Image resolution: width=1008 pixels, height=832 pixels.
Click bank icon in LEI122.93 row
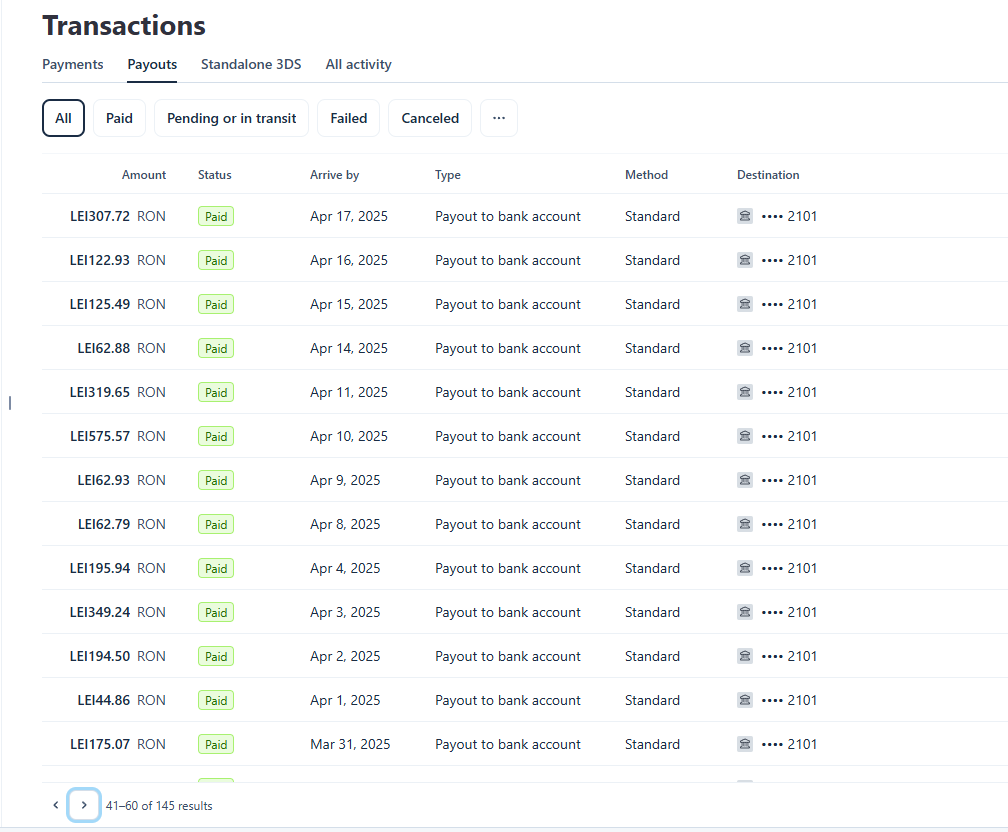[744, 260]
